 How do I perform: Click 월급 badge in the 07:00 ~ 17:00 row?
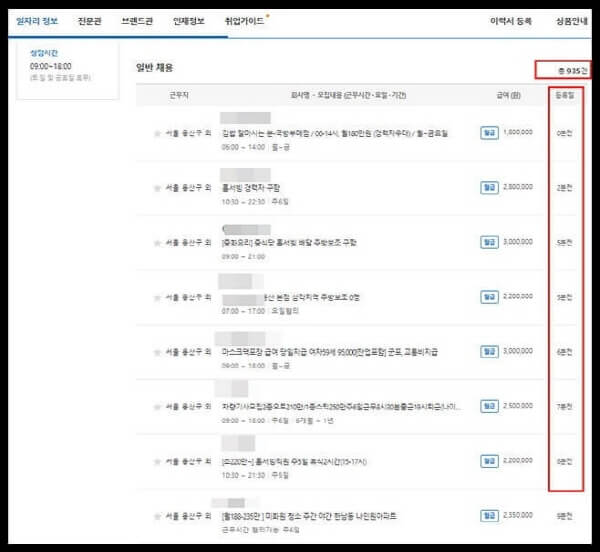[489, 297]
